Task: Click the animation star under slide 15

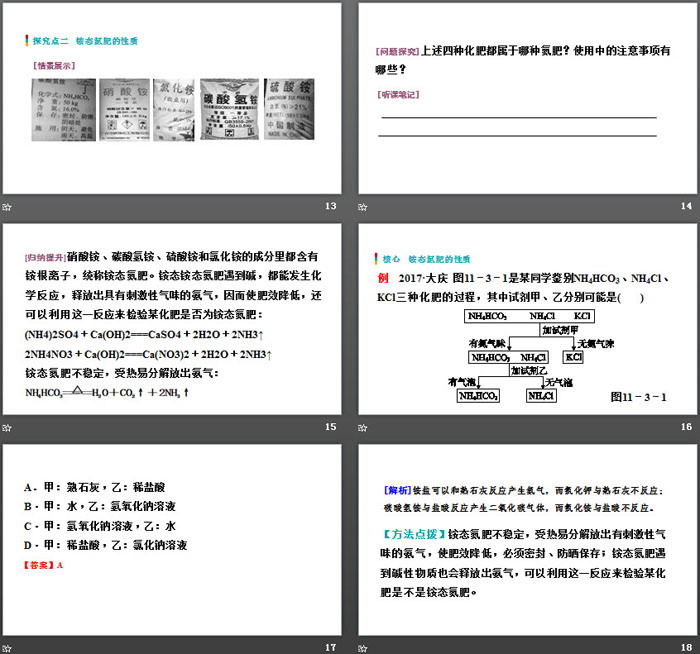Action: 7,427
